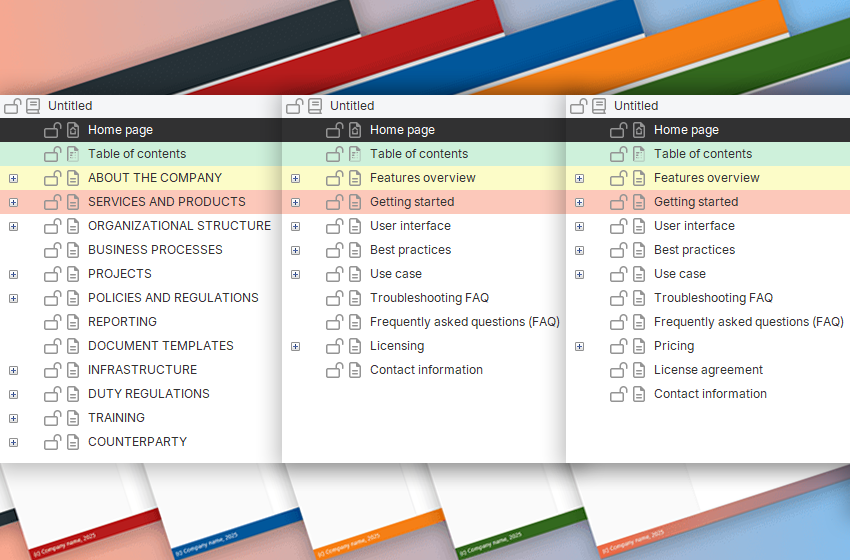Expand the ORGANIZATIONAL STRUCTURE node
The height and width of the screenshot is (560, 850).
14,226
